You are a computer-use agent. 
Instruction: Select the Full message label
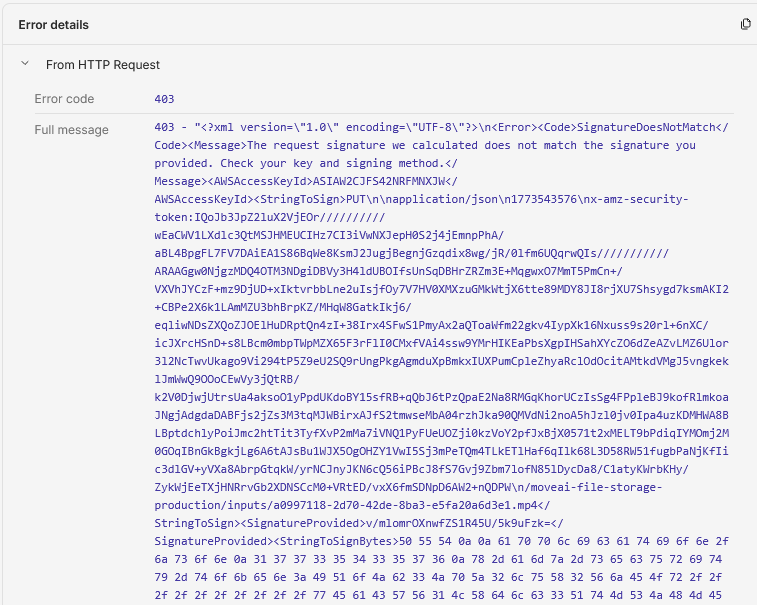[71, 130]
